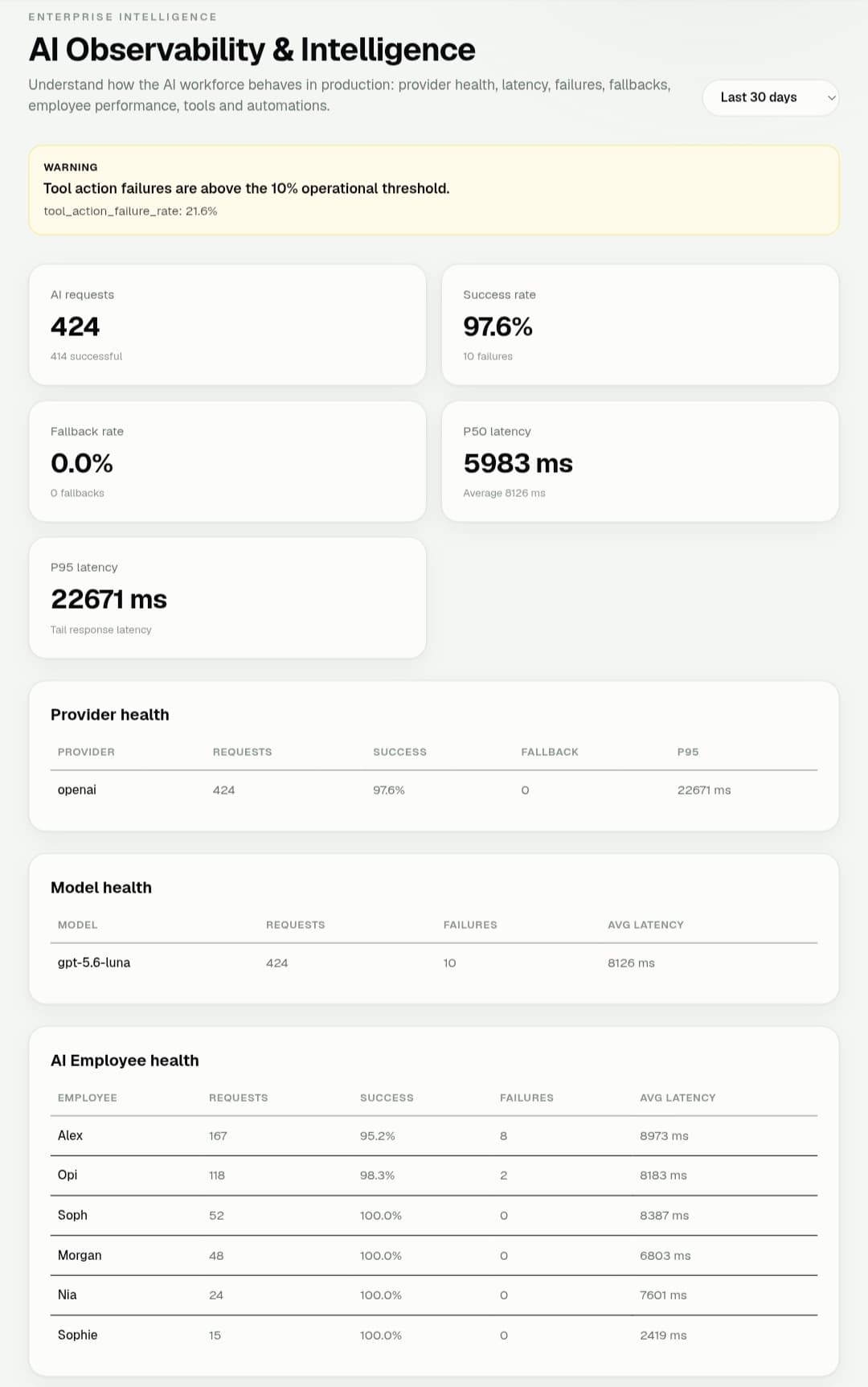Image resolution: width=868 pixels, height=1387 pixels.
Task: Click Morgan's avg latency 6803 ms
Action: click(x=665, y=1256)
